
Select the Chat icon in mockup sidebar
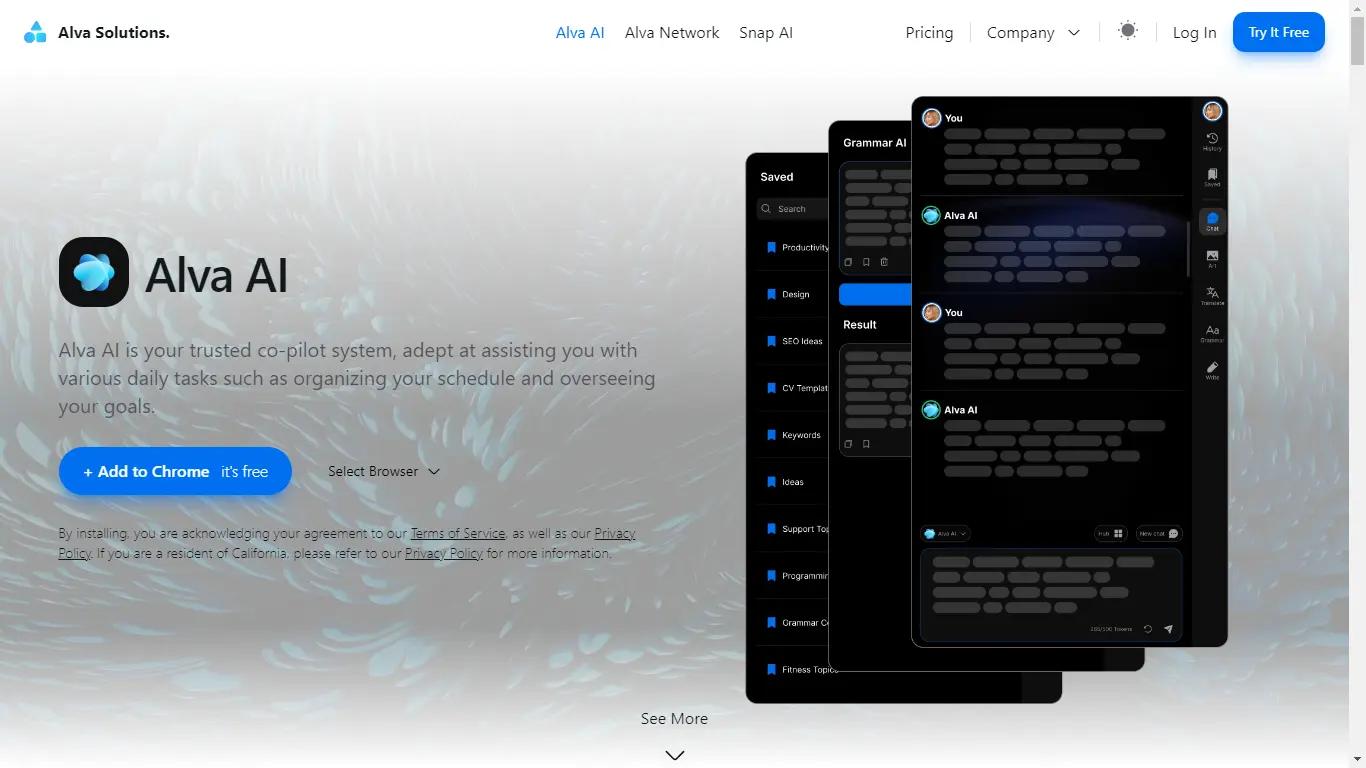pyautogui.click(x=1212, y=221)
